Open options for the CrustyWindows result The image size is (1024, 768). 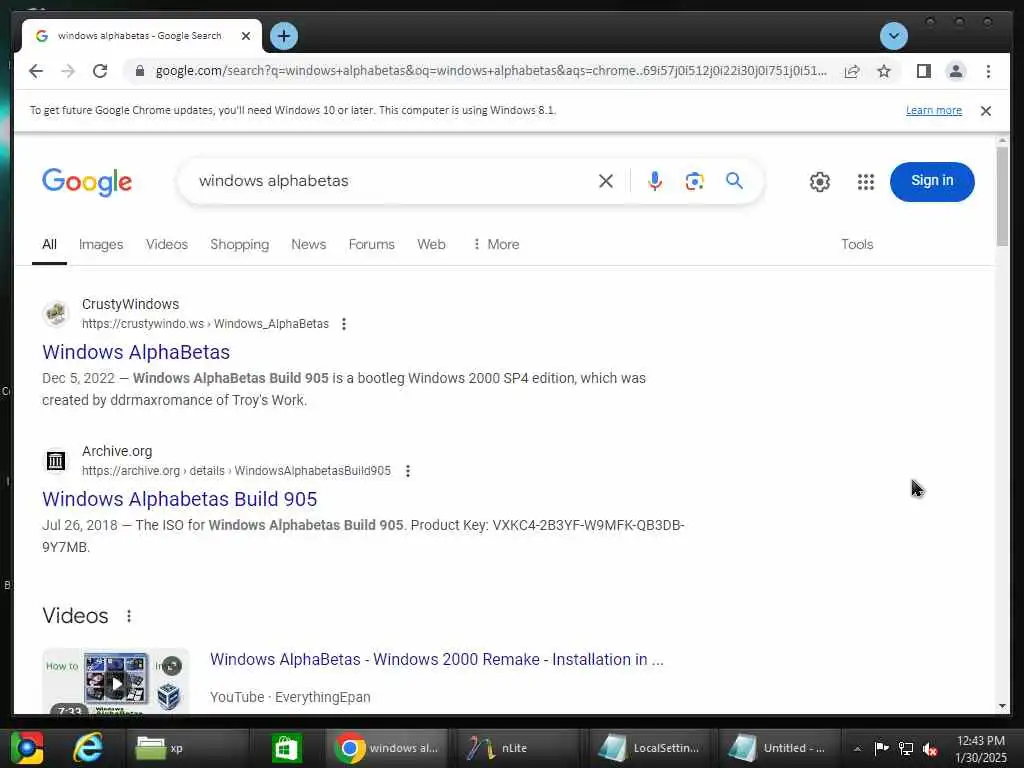(x=344, y=324)
